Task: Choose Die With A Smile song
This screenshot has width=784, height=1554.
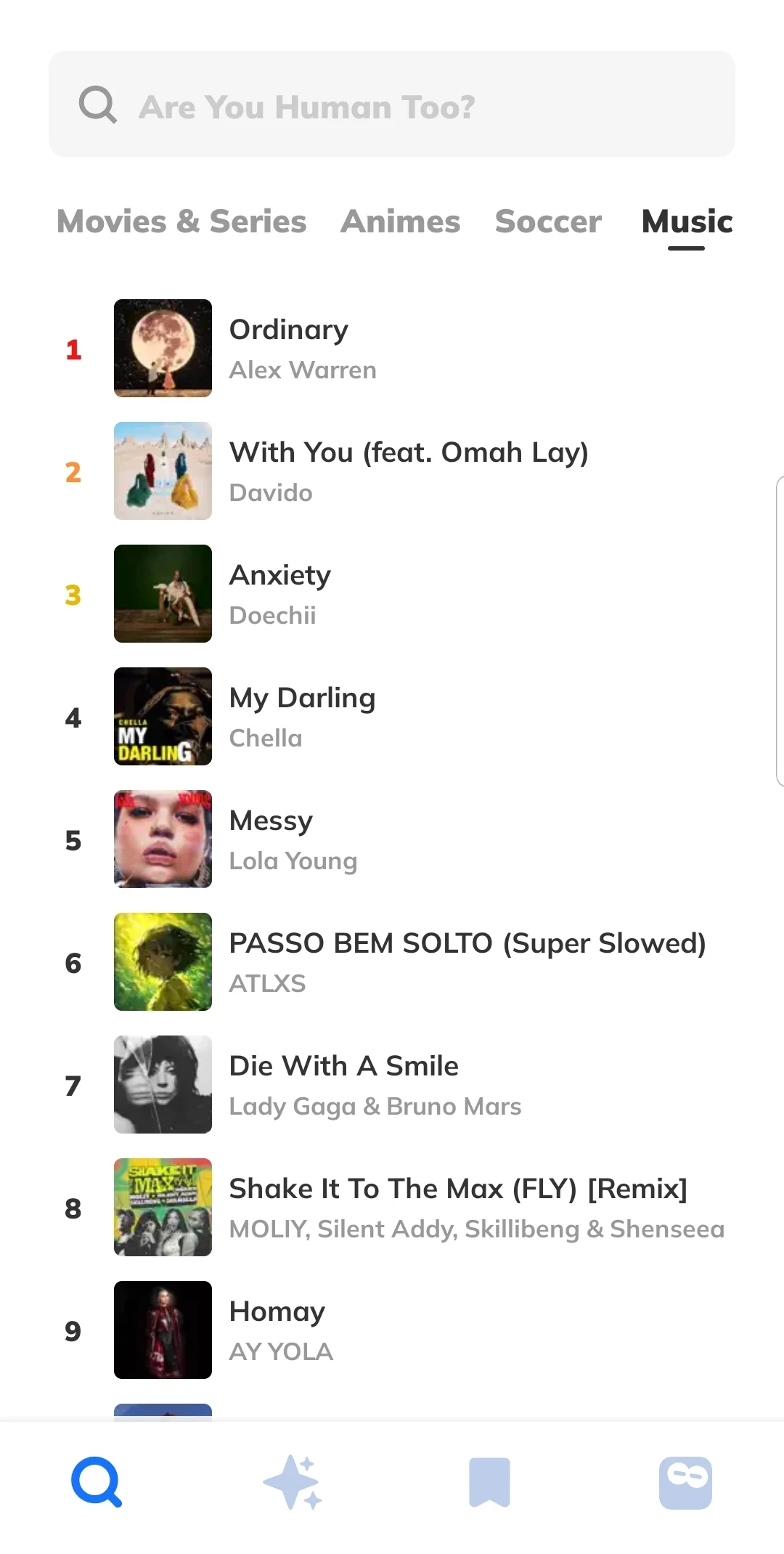Action: click(343, 1066)
